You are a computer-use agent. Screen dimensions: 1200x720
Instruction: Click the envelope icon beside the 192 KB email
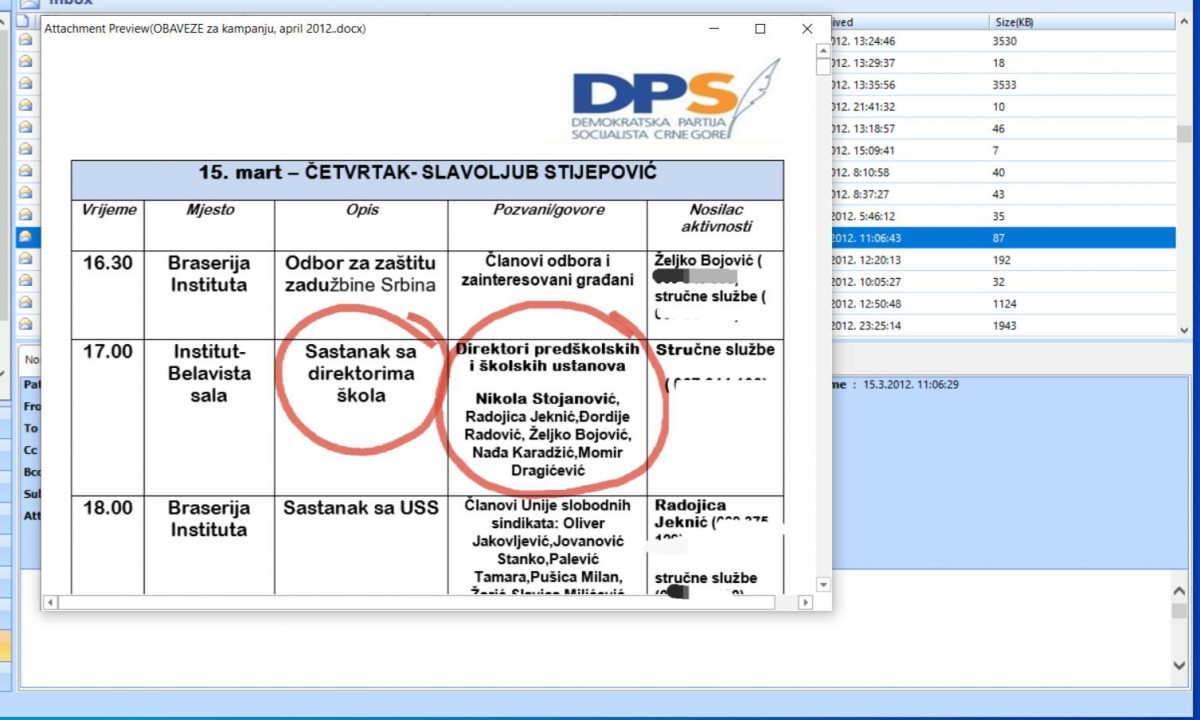pos(26,260)
